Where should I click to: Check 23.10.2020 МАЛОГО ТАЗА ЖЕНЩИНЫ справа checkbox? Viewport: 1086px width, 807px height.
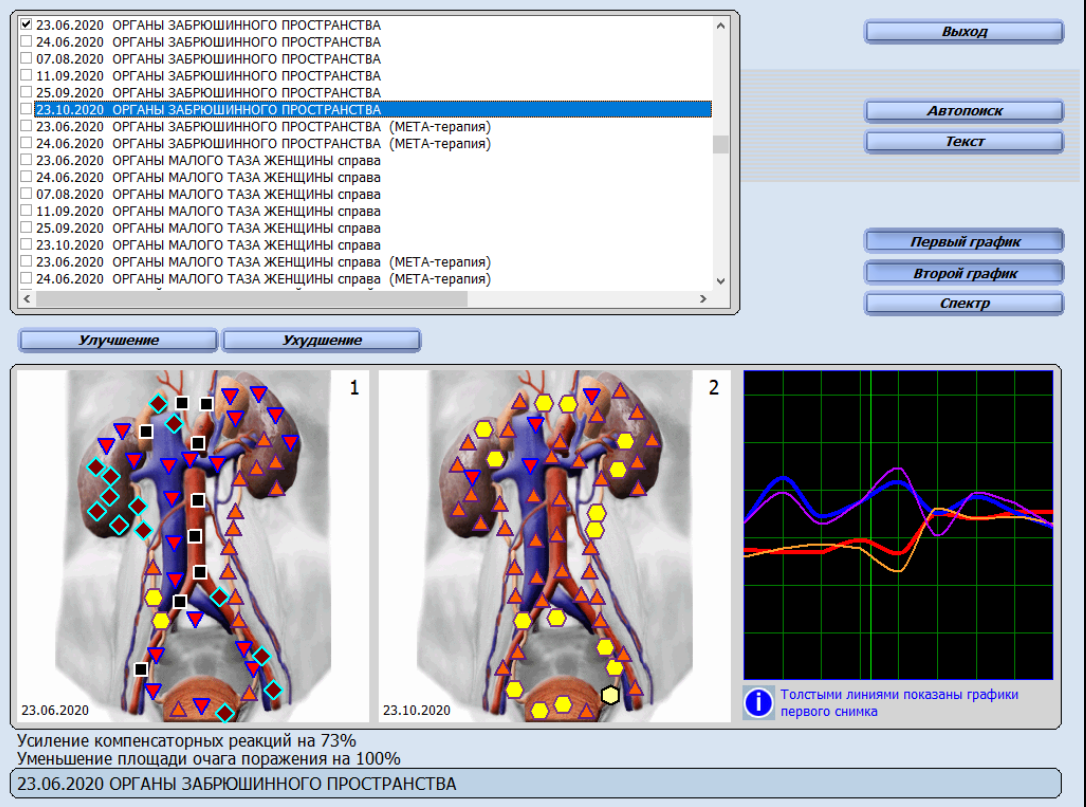click(26, 245)
